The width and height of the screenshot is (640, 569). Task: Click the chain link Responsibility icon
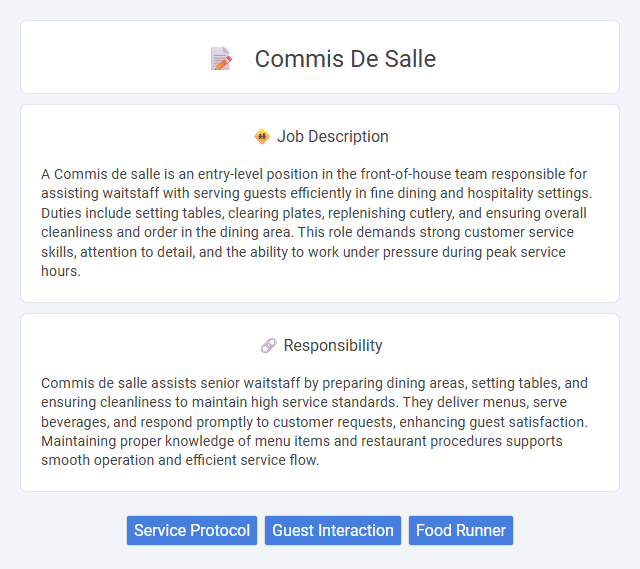coord(268,346)
